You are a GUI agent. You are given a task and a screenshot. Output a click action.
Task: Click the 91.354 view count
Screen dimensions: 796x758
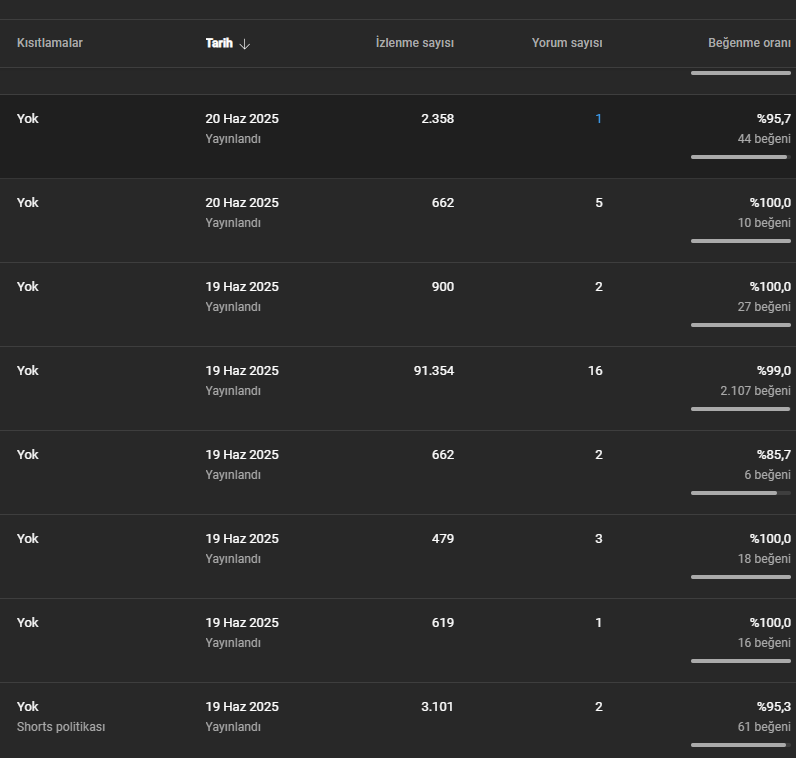coord(434,371)
